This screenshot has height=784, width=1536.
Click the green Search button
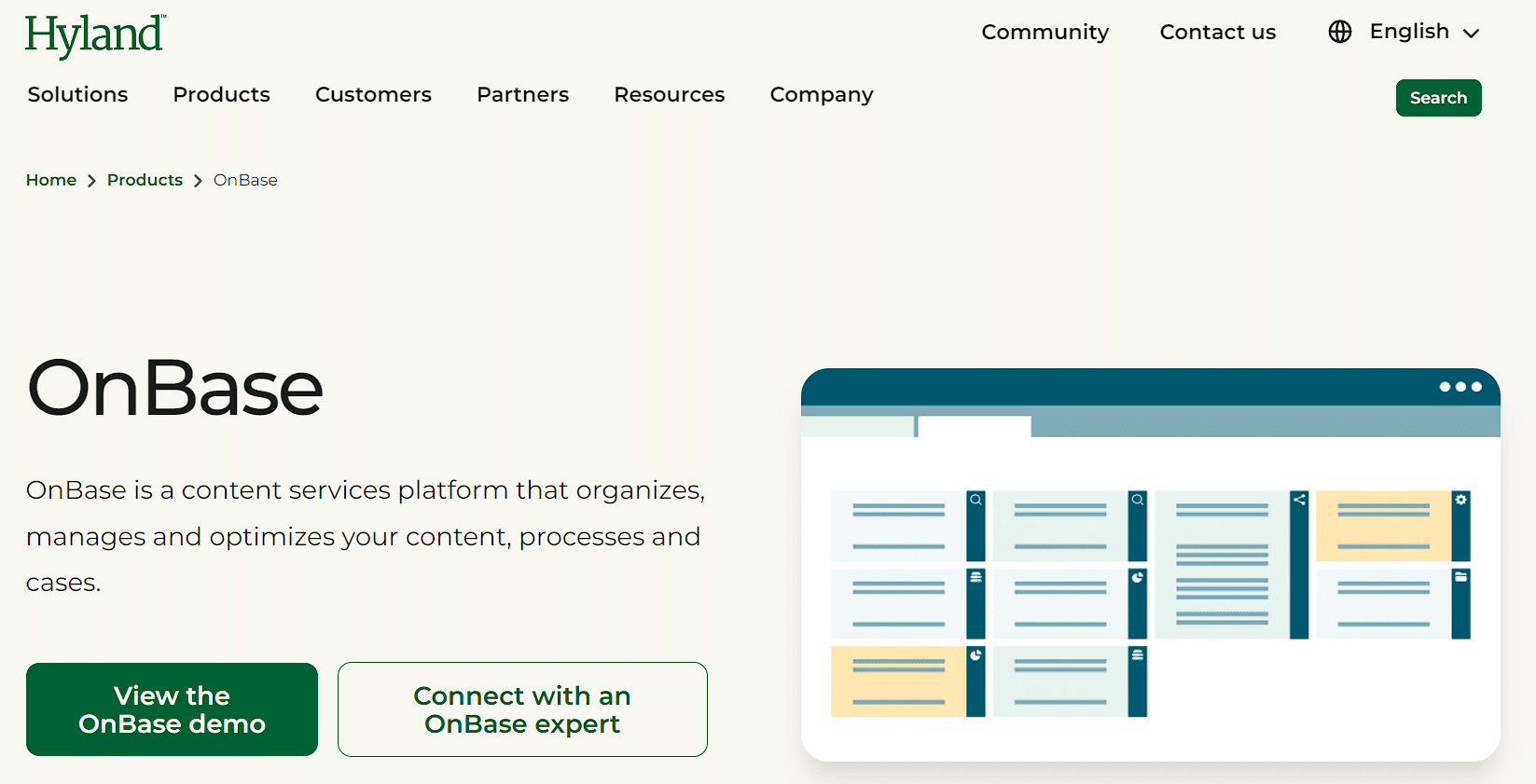1438,98
